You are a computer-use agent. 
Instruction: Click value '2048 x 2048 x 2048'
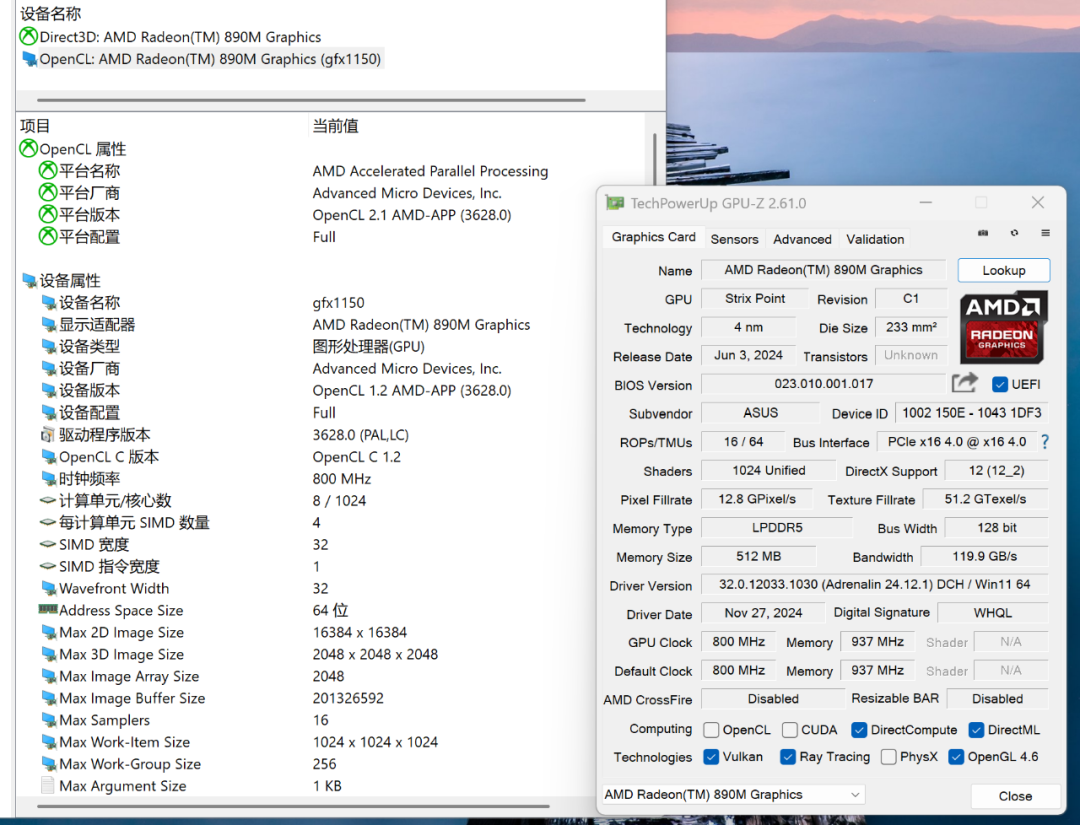pyautogui.click(x=375, y=654)
